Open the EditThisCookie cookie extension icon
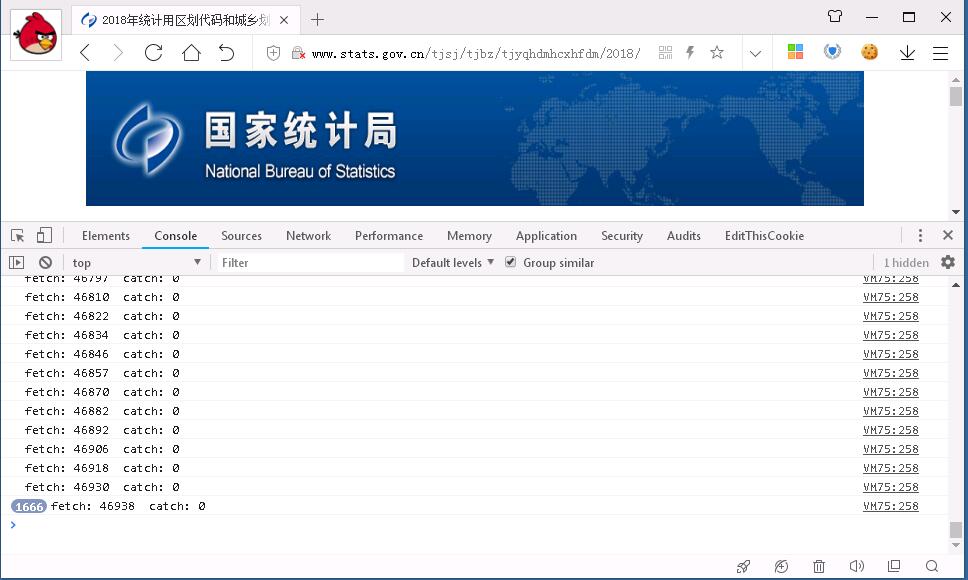 (869, 52)
